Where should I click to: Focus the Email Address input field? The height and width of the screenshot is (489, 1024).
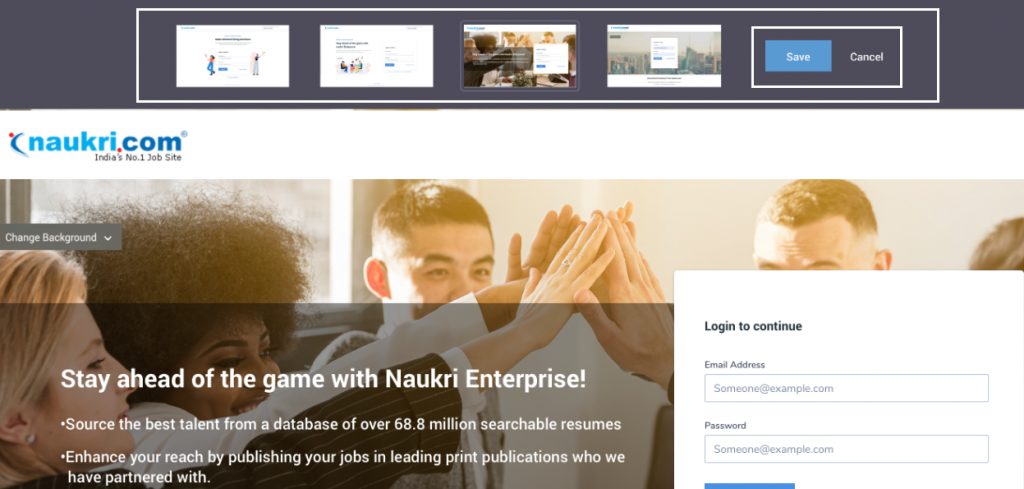click(x=846, y=388)
